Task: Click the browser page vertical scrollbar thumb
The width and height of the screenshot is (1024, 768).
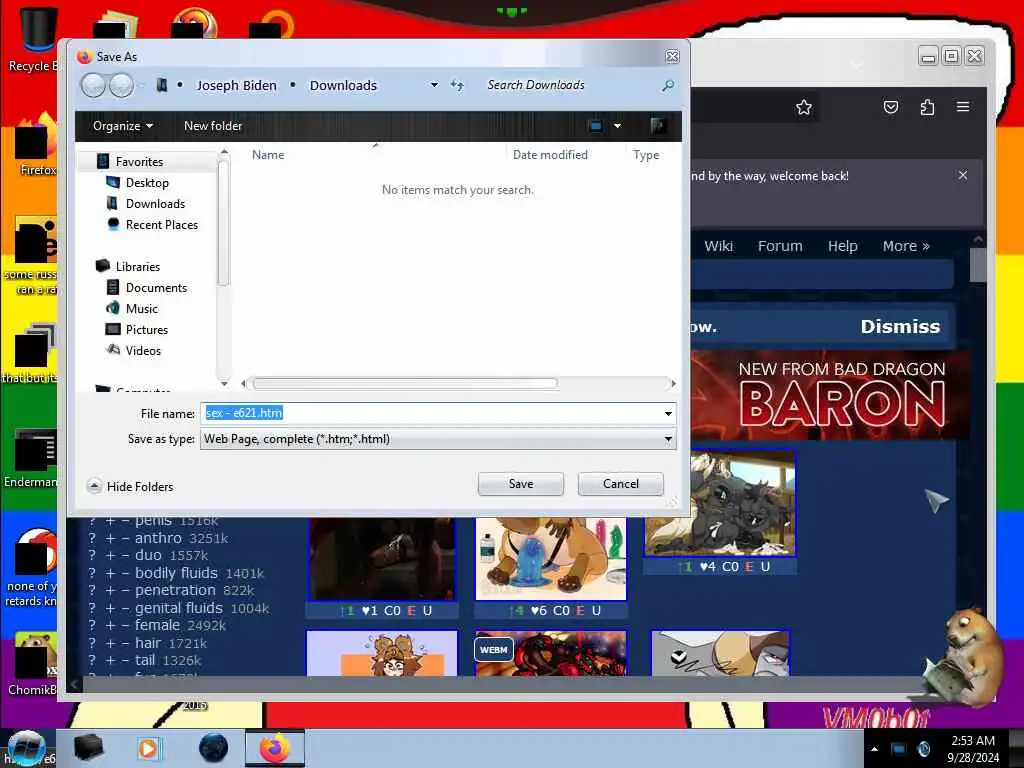Action: [978, 265]
